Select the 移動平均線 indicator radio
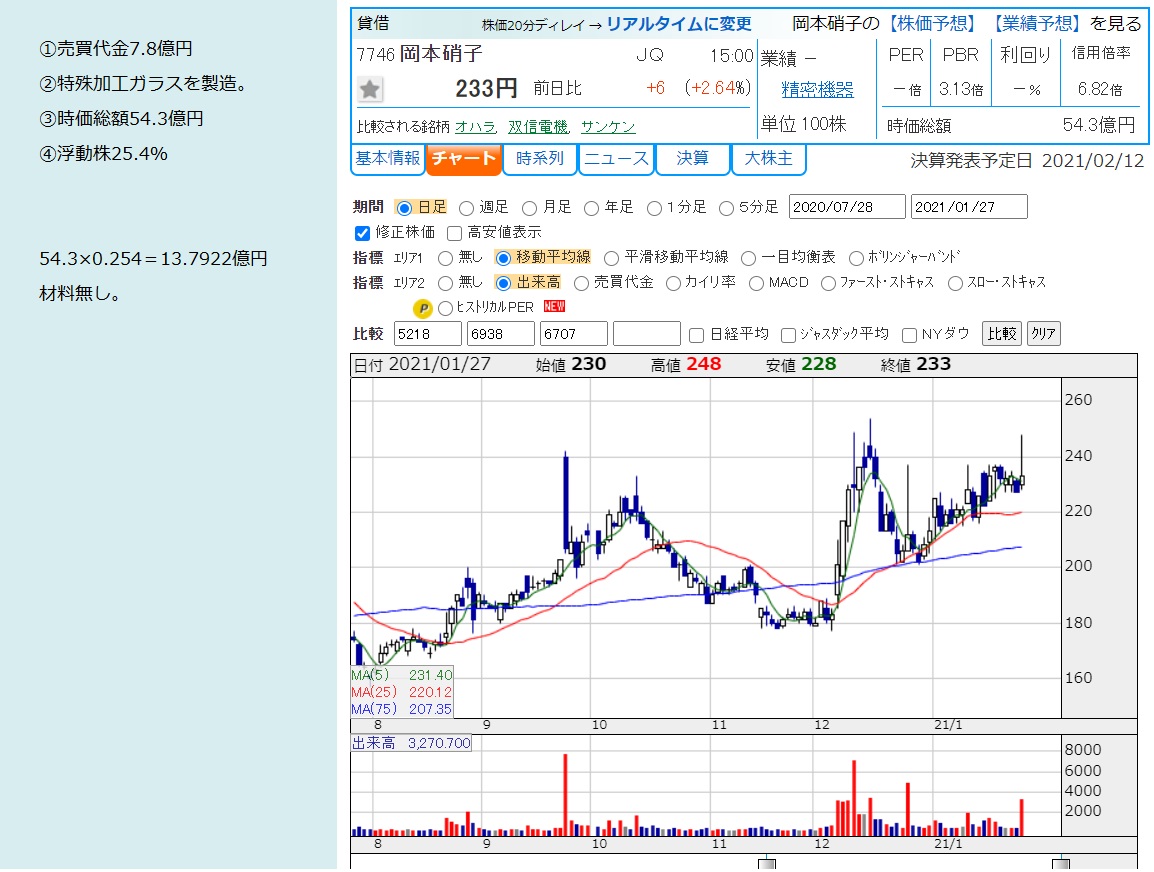This screenshot has height=872, width=1154. (x=503, y=258)
